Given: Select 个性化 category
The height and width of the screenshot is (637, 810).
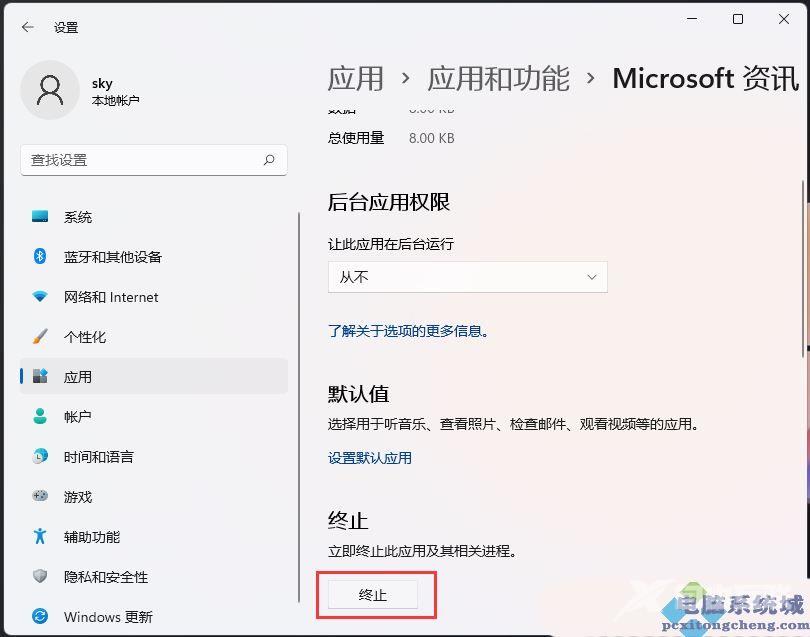Looking at the screenshot, I should pyautogui.click(x=153, y=336).
